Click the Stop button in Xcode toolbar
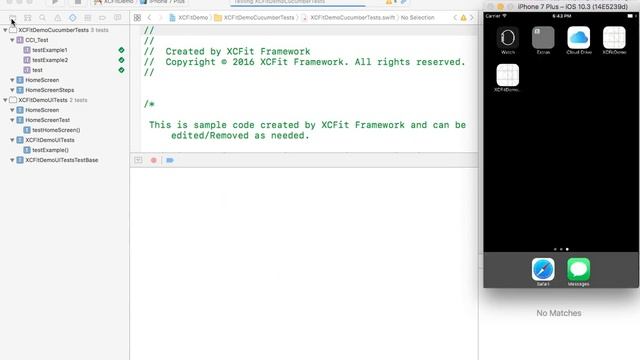Screen dimensions: 640x360 [78, 2]
